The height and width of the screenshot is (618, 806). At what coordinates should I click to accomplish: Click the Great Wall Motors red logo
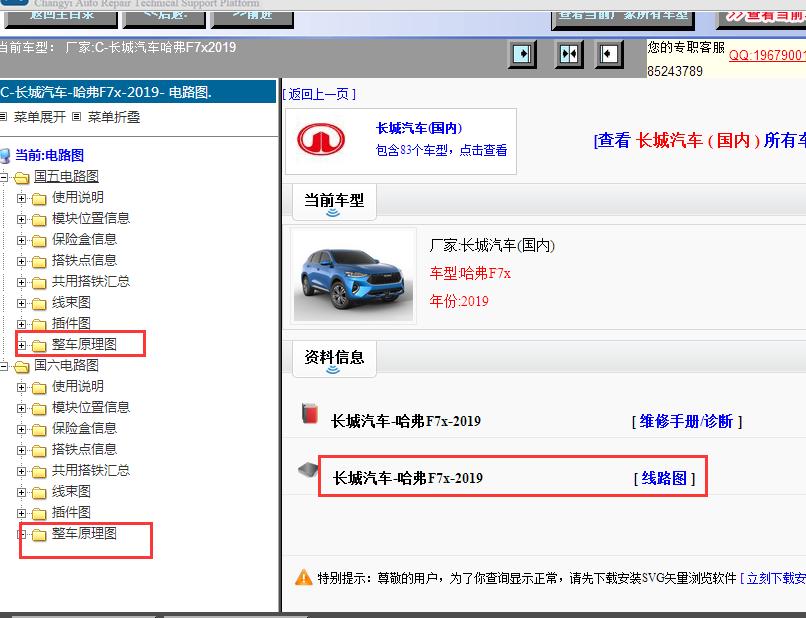tap(321, 139)
